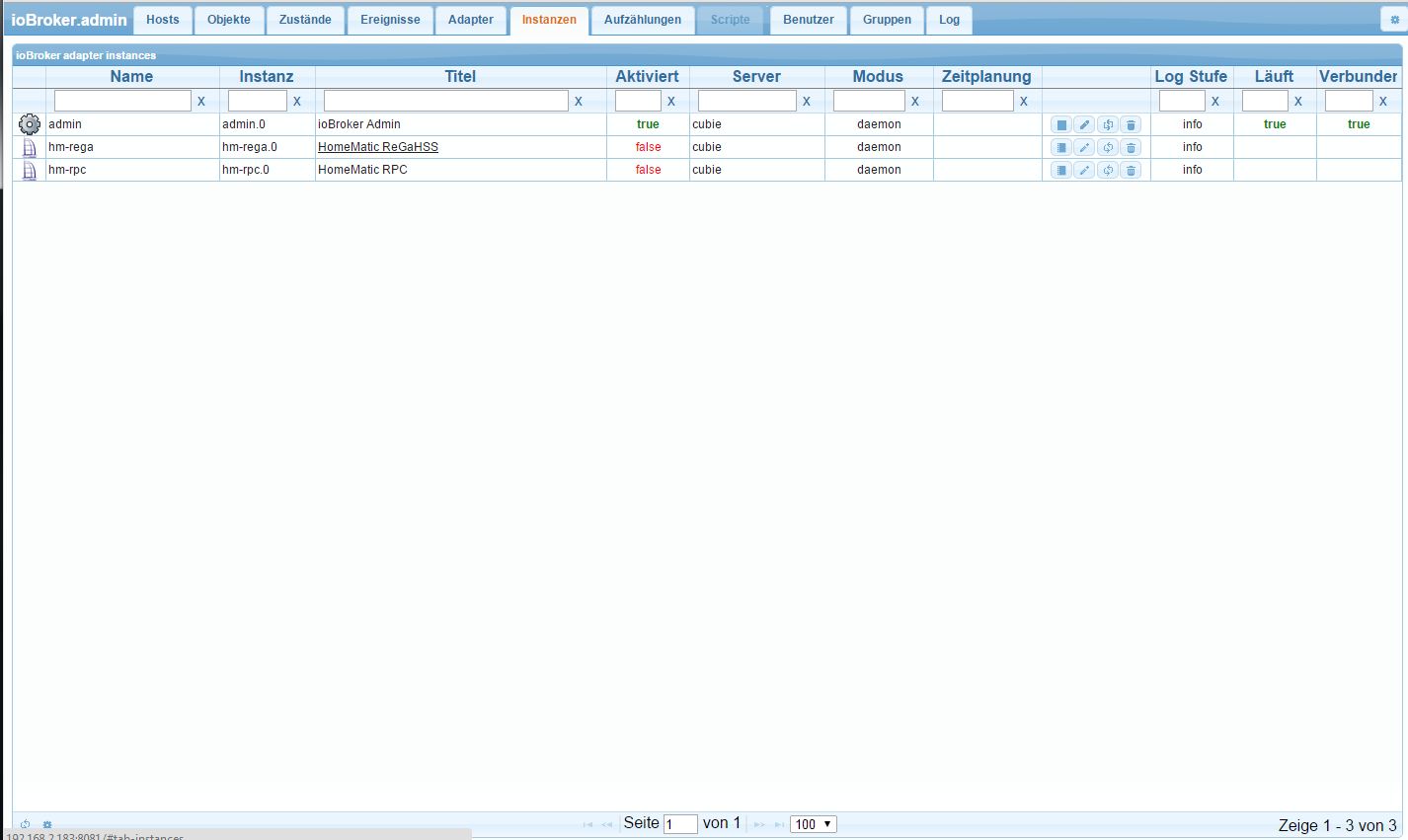Open config for hm-rega instance
This screenshot has width=1408, height=840.
click(1061, 147)
